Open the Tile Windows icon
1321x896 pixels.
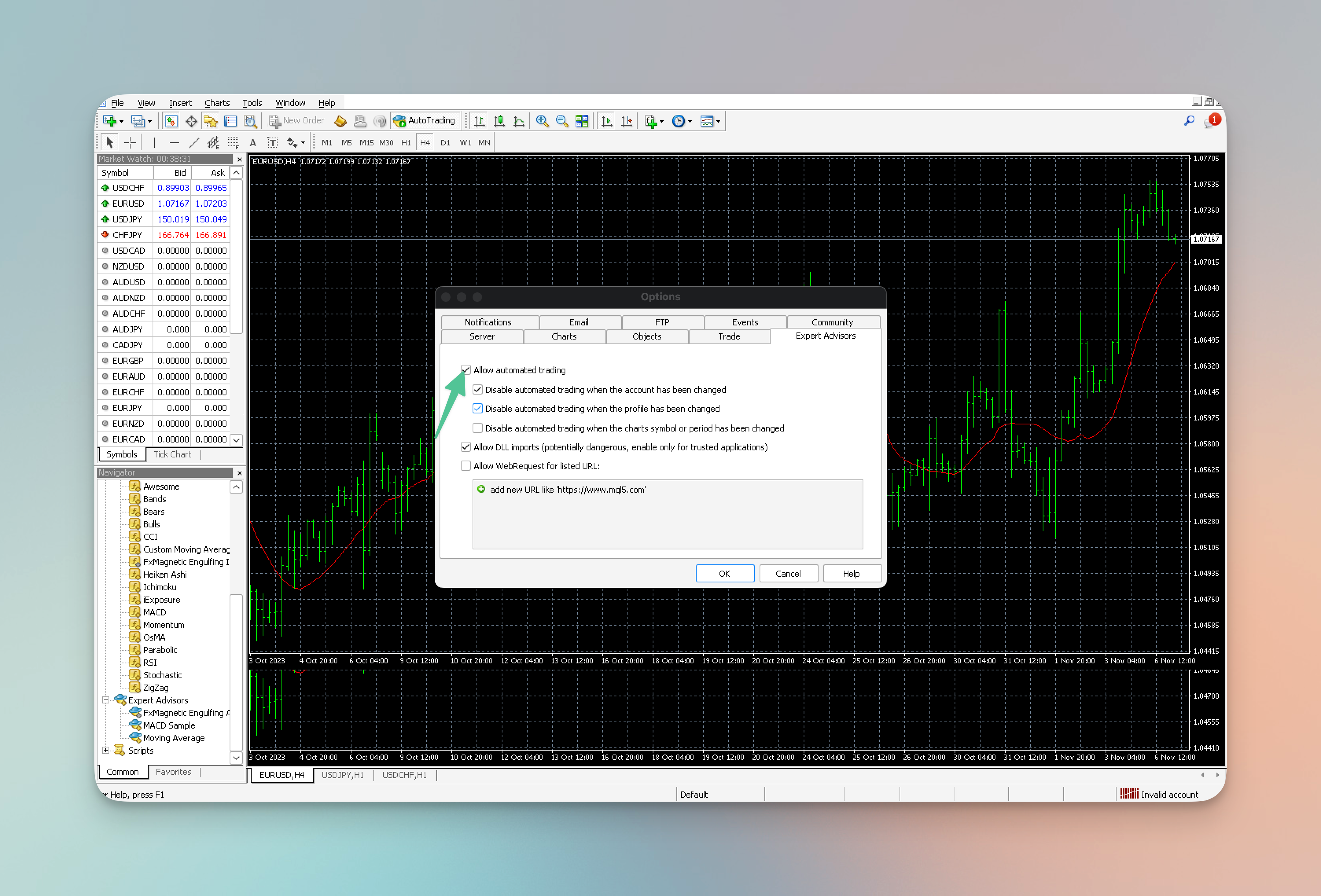[x=581, y=121]
